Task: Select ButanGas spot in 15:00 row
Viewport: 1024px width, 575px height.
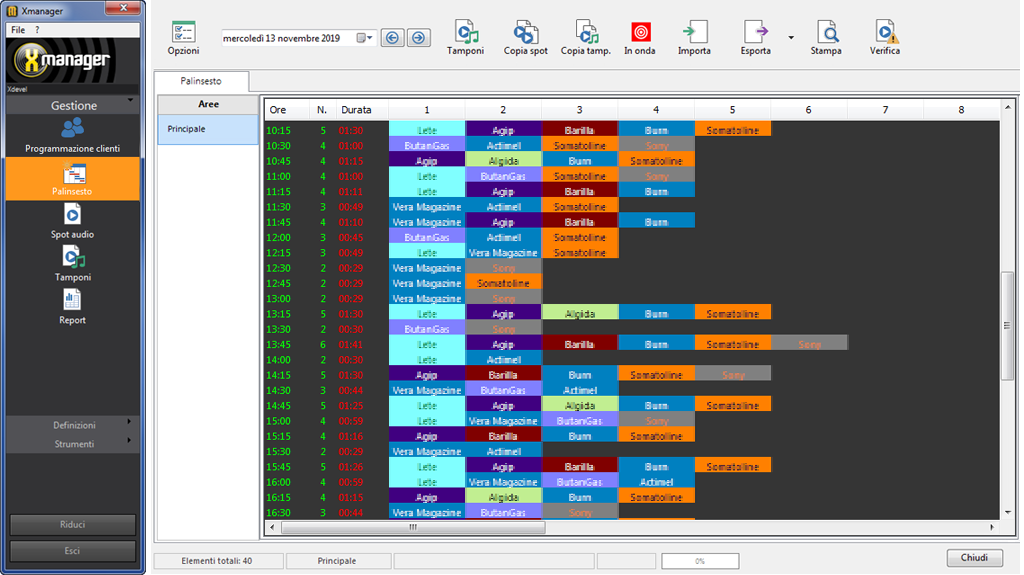Action: coord(580,421)
